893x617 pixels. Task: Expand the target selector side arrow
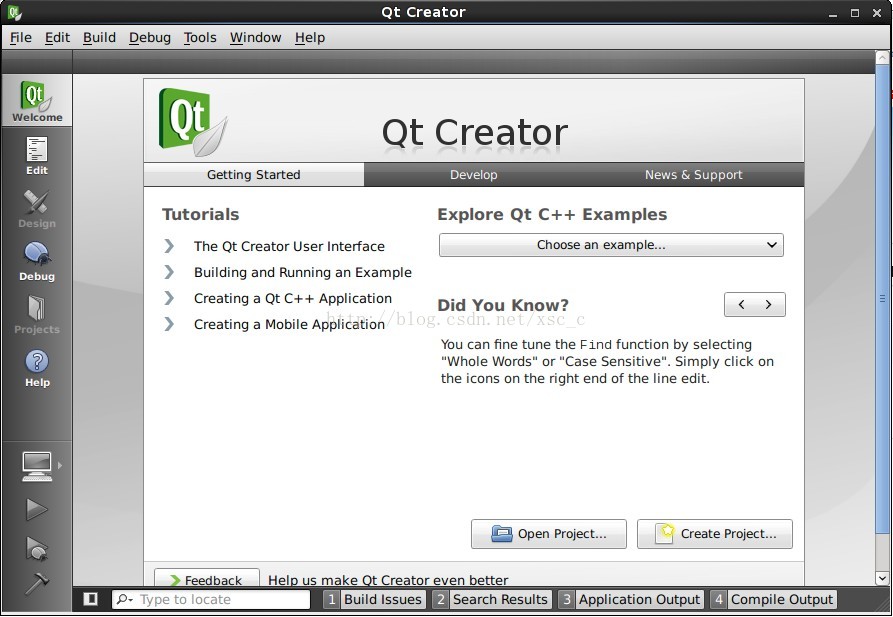click(60, 465)
